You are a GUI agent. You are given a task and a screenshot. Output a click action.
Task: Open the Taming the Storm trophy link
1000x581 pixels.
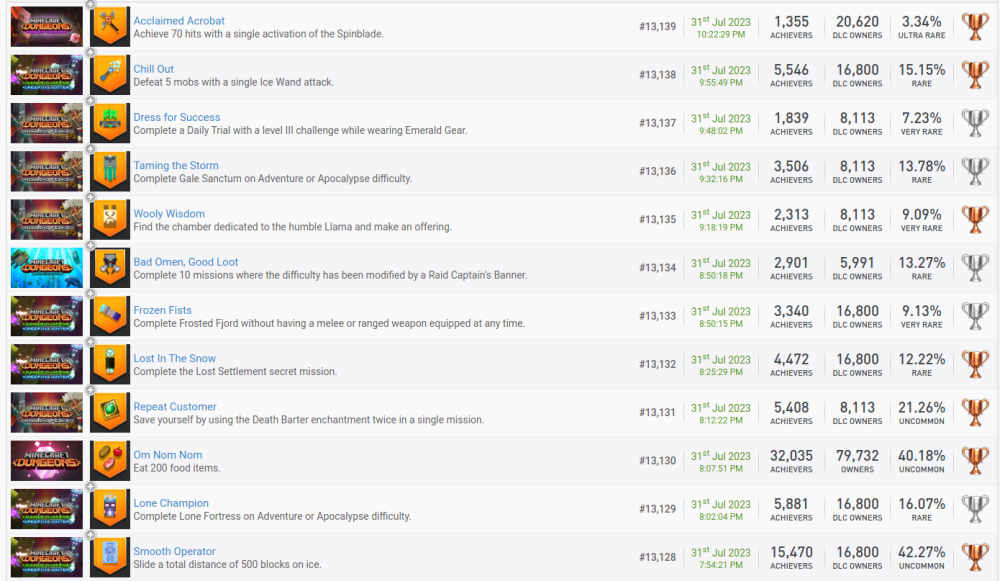tap(176, 165)
